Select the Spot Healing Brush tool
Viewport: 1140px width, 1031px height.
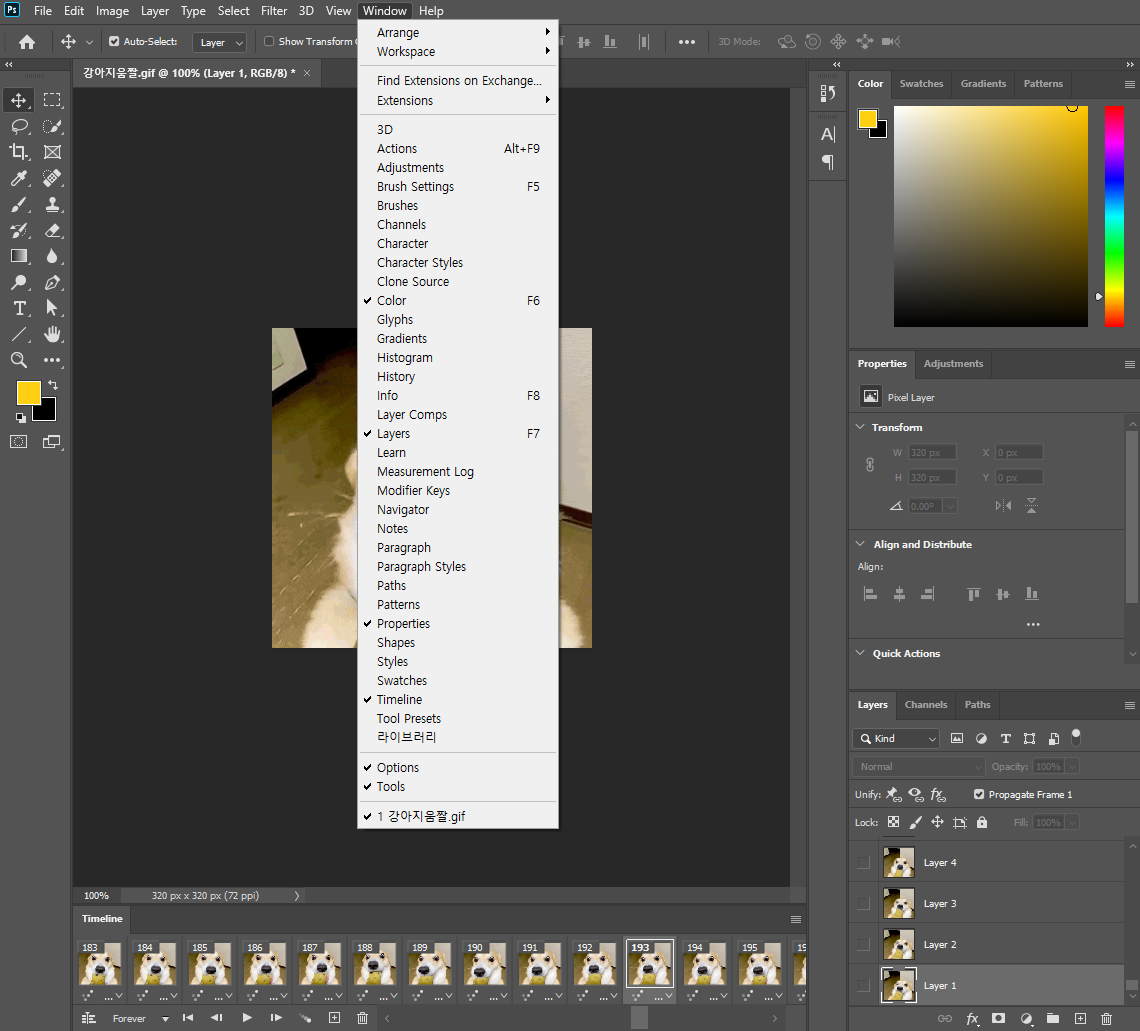[52, 178]
